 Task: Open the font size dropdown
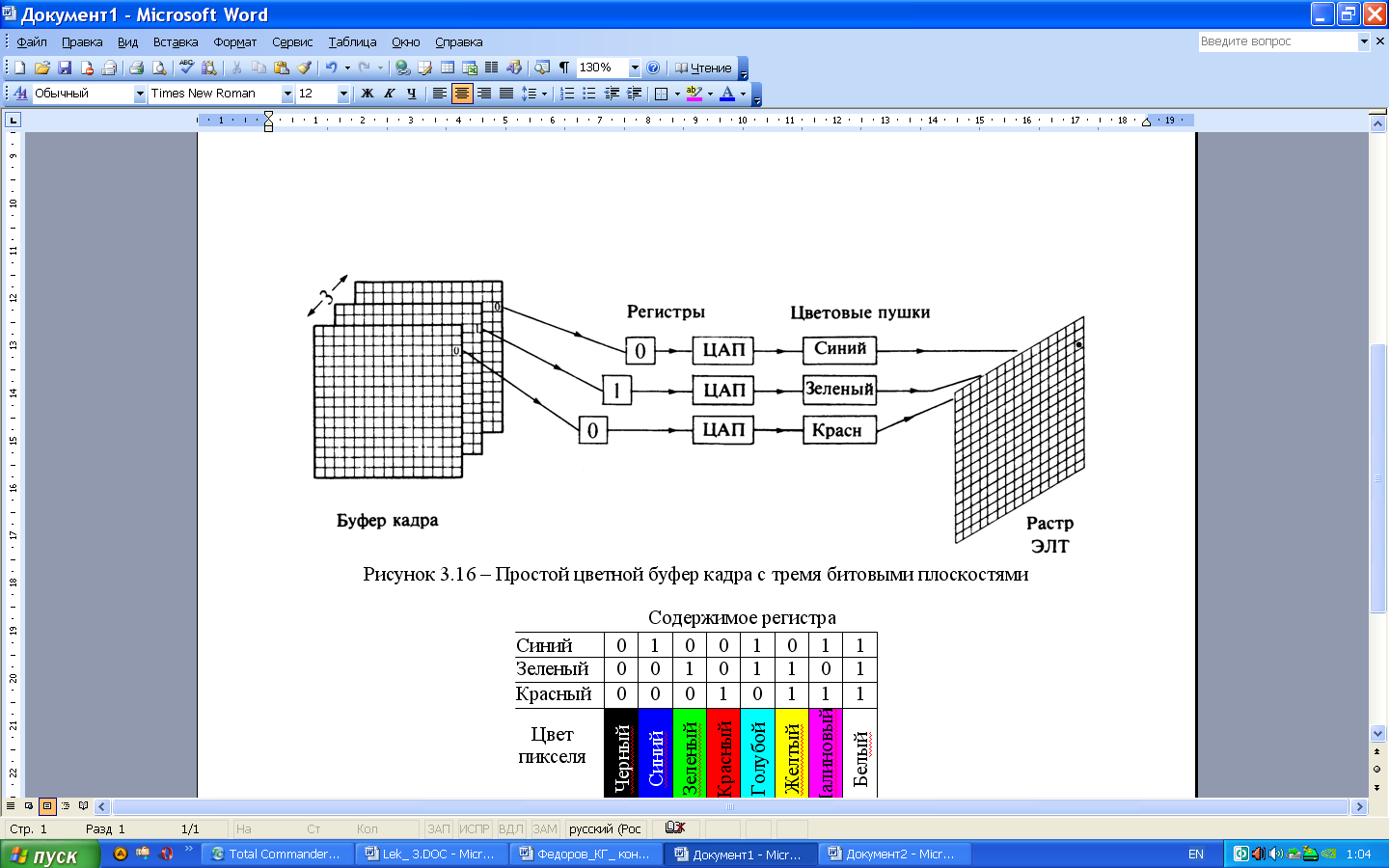coord(343,94)
